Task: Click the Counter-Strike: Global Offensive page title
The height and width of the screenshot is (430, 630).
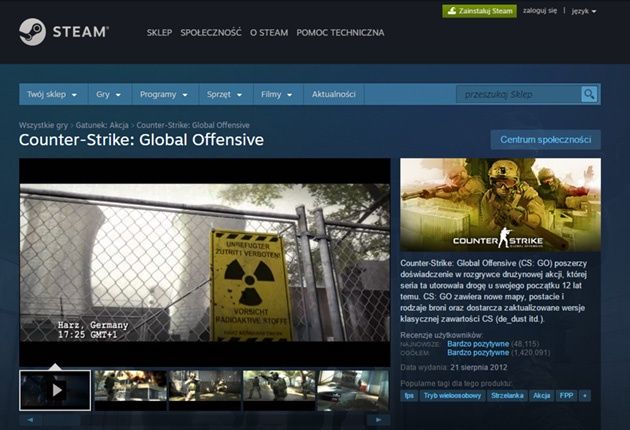Action: click(141, 140)
